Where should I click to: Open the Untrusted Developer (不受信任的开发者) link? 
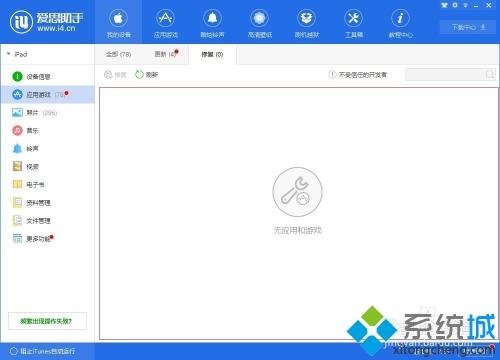point(358,75)
